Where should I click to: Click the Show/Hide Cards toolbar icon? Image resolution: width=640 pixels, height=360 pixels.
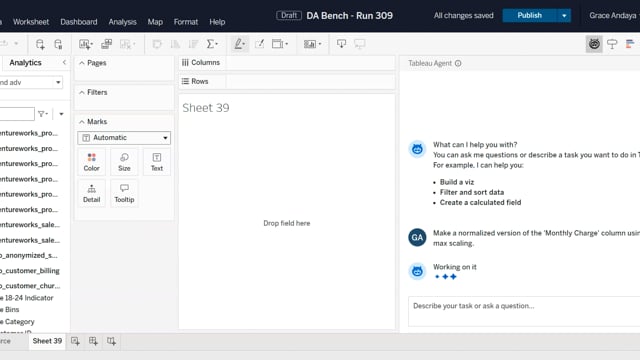tap(312, 44)
